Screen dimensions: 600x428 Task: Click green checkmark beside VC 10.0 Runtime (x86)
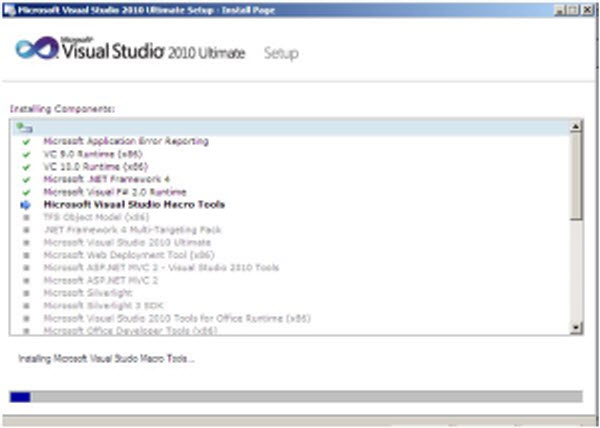(26, 167)
